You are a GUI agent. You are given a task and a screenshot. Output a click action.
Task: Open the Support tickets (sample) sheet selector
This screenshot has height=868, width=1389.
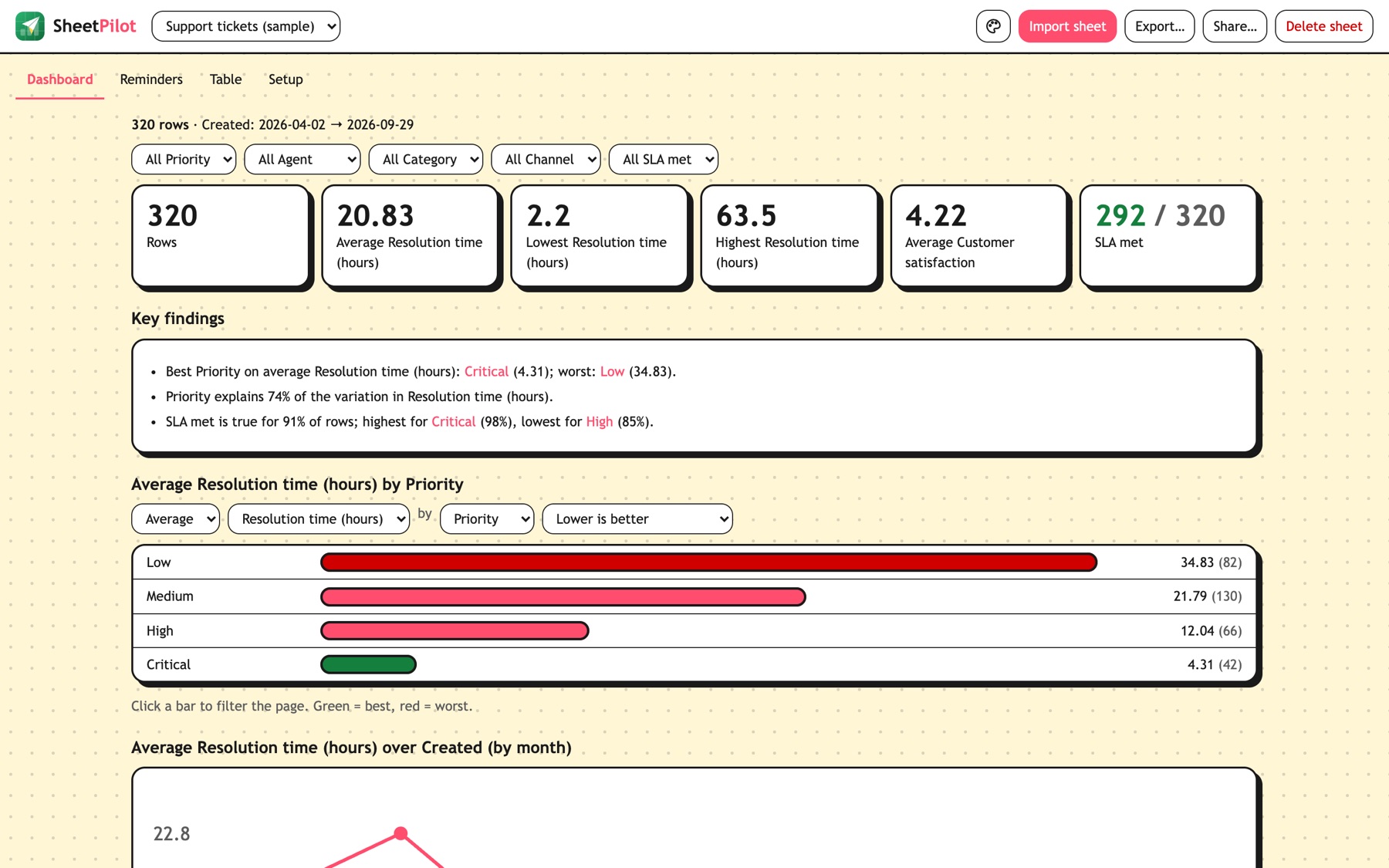click(x=246, y=26)
